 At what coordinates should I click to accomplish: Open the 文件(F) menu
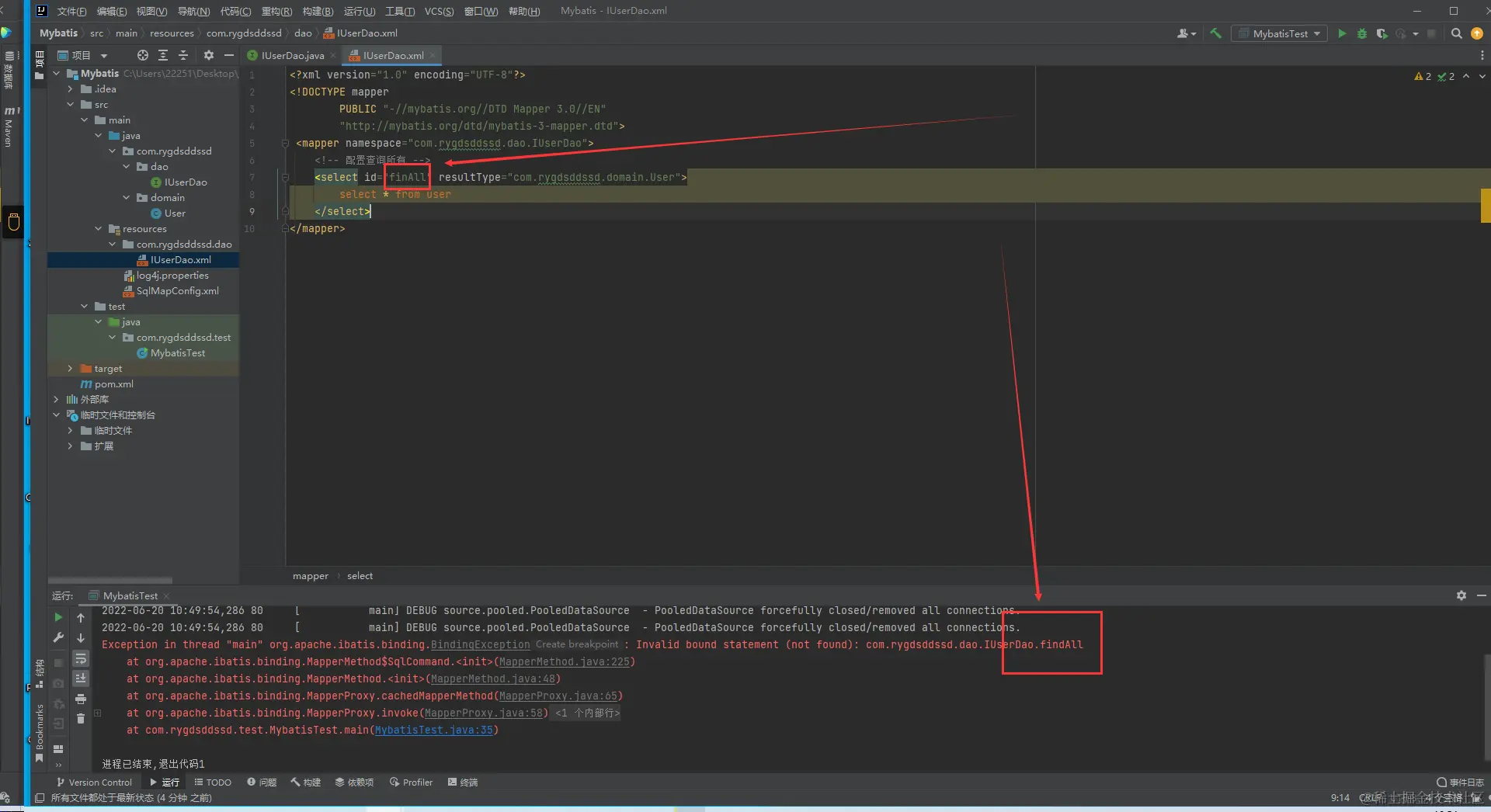(71, 11)
